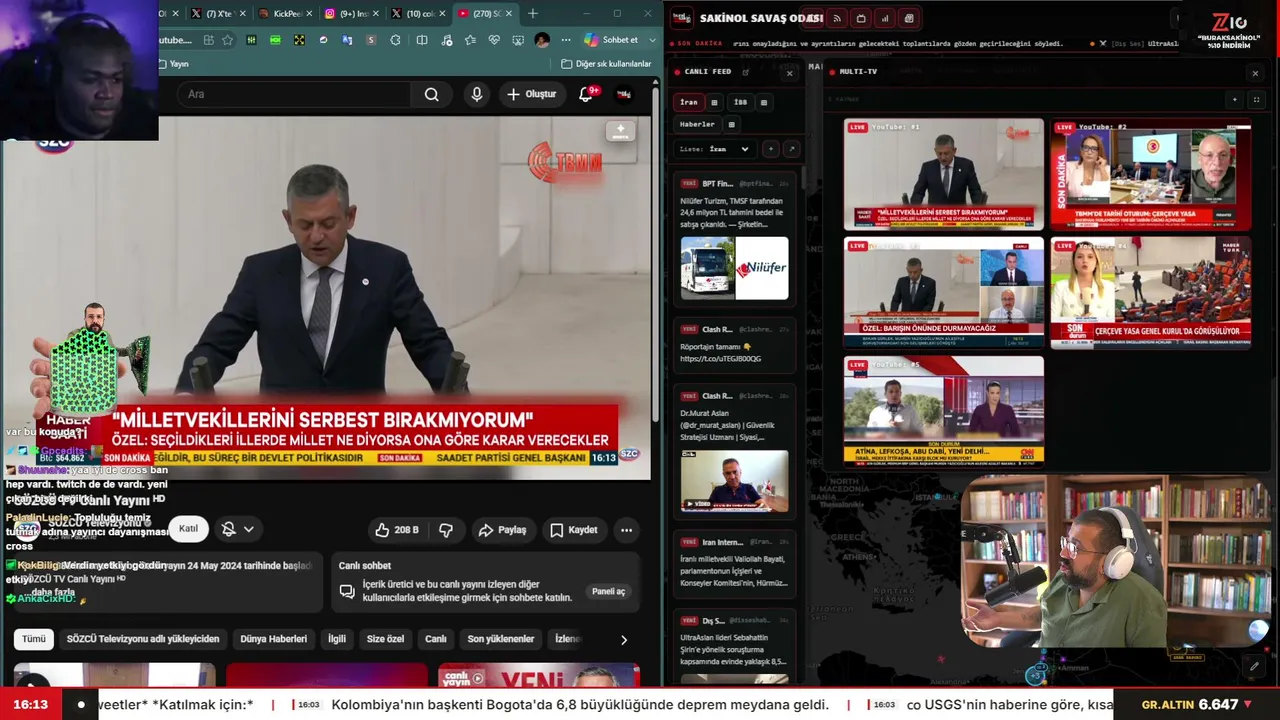The image size is (1280, 720).
Task: Open the grid icon next to İBB tab
Action: coord(764,102)
